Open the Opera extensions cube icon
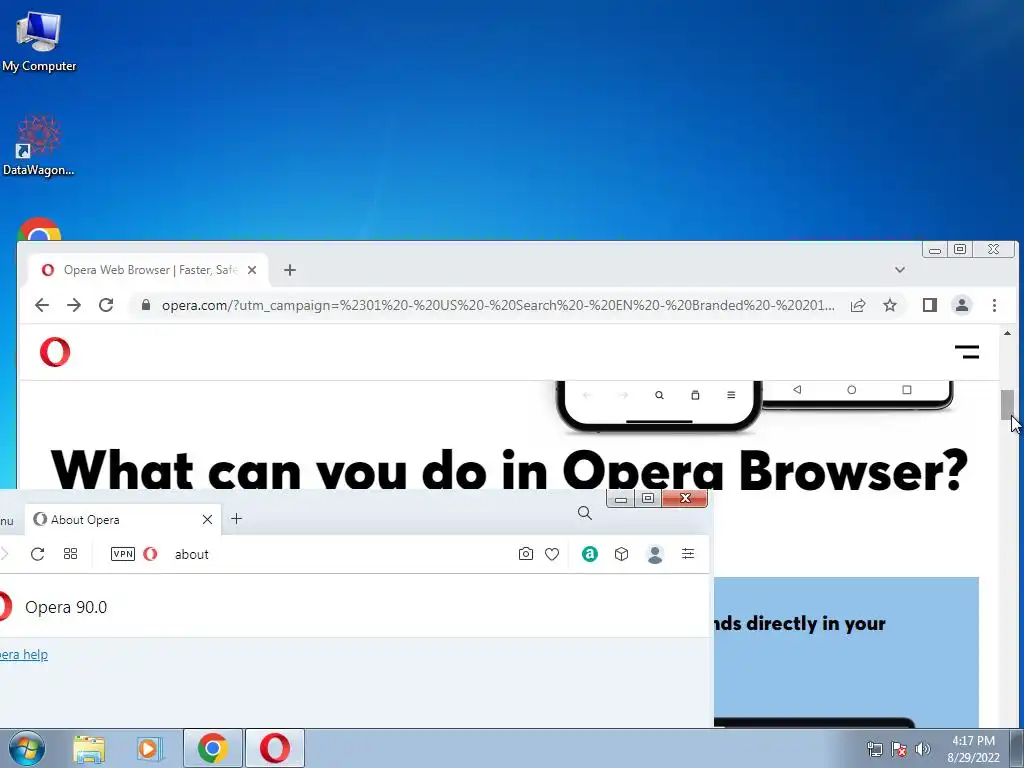This screenshot has width=1024, height=768. point(621,554)
